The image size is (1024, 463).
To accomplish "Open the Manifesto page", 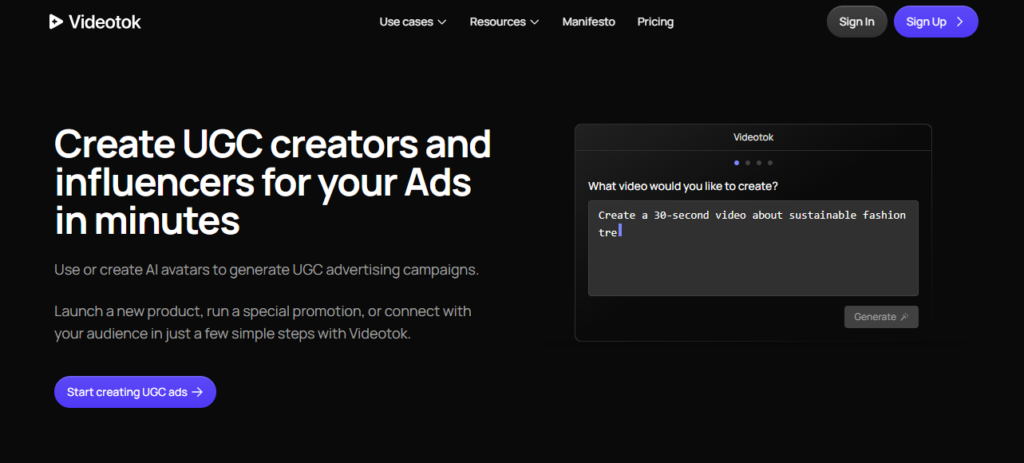I will pyautogui.click(x=588, y=22).
